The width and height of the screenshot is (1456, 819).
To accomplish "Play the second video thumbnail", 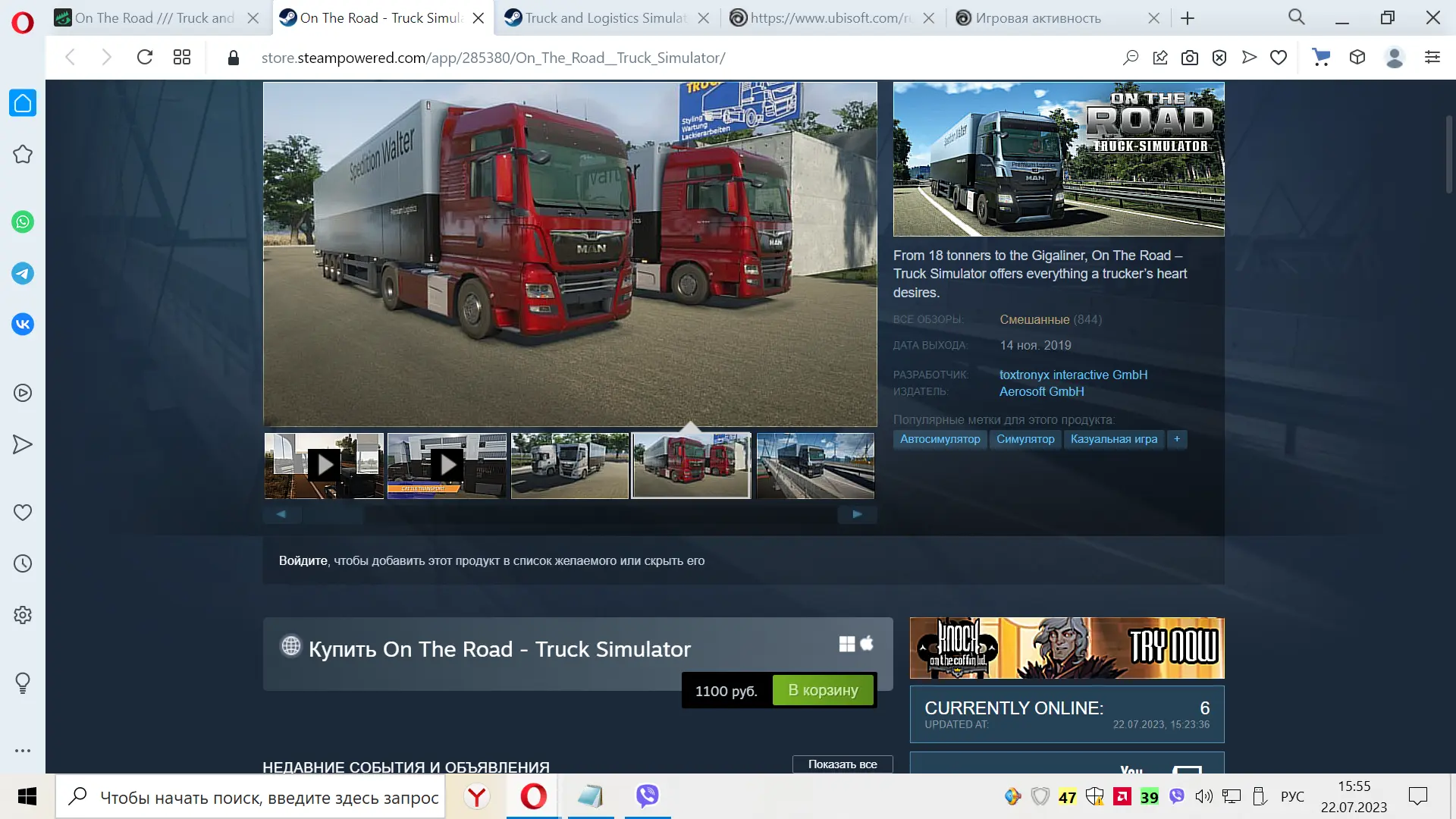I will pyautogui.click(x=447, y=466).
